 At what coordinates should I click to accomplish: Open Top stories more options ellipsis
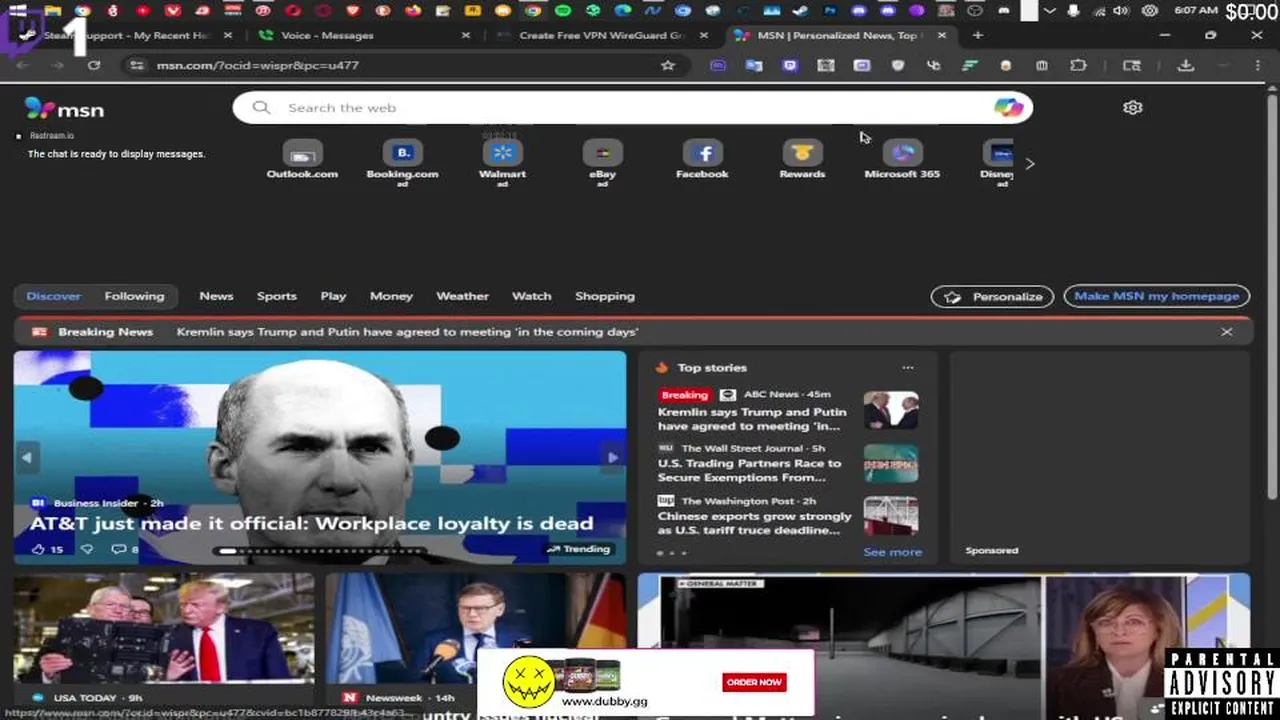coord(908,367)
